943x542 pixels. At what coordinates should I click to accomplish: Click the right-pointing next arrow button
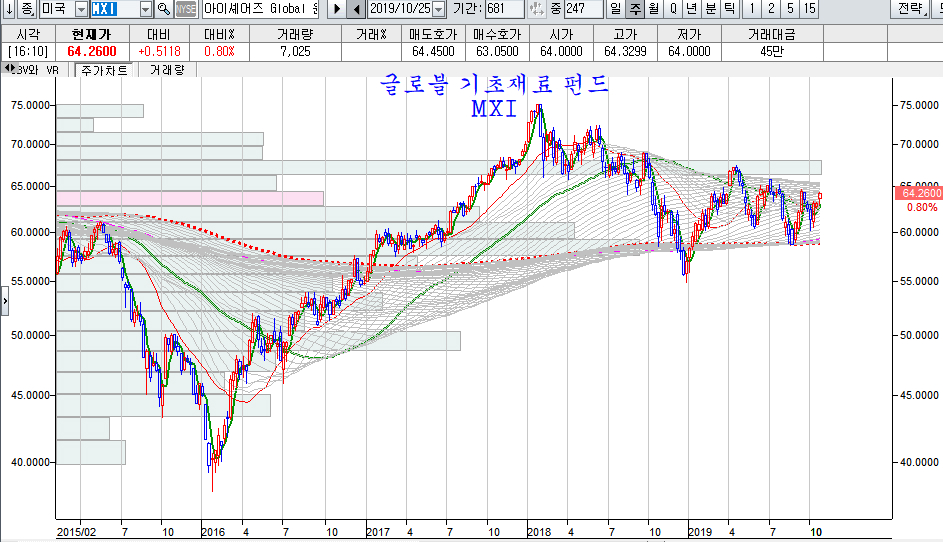337,9
